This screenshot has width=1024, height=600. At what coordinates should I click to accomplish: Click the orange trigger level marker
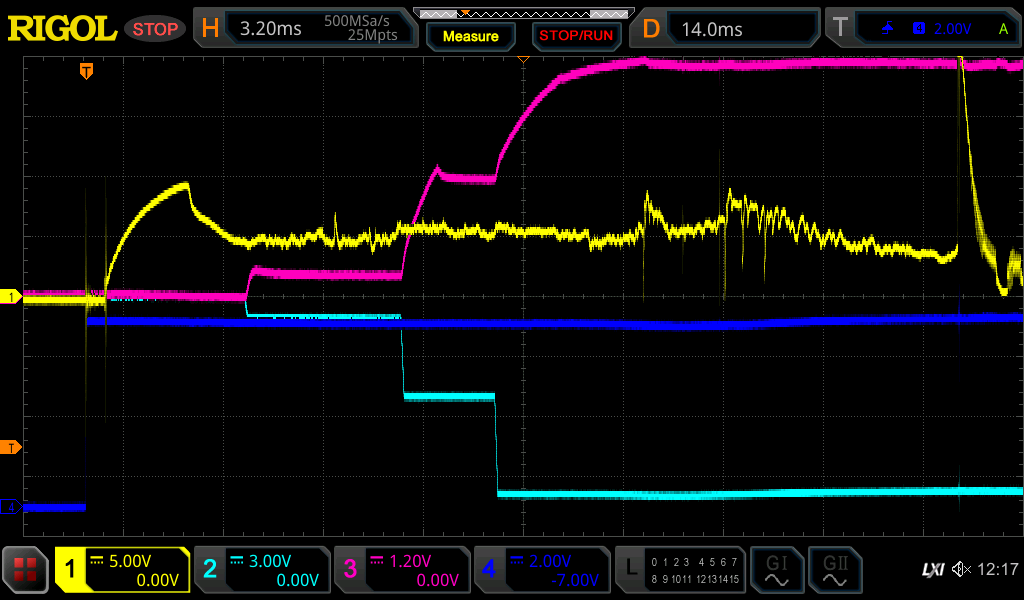tap(12, 447)
